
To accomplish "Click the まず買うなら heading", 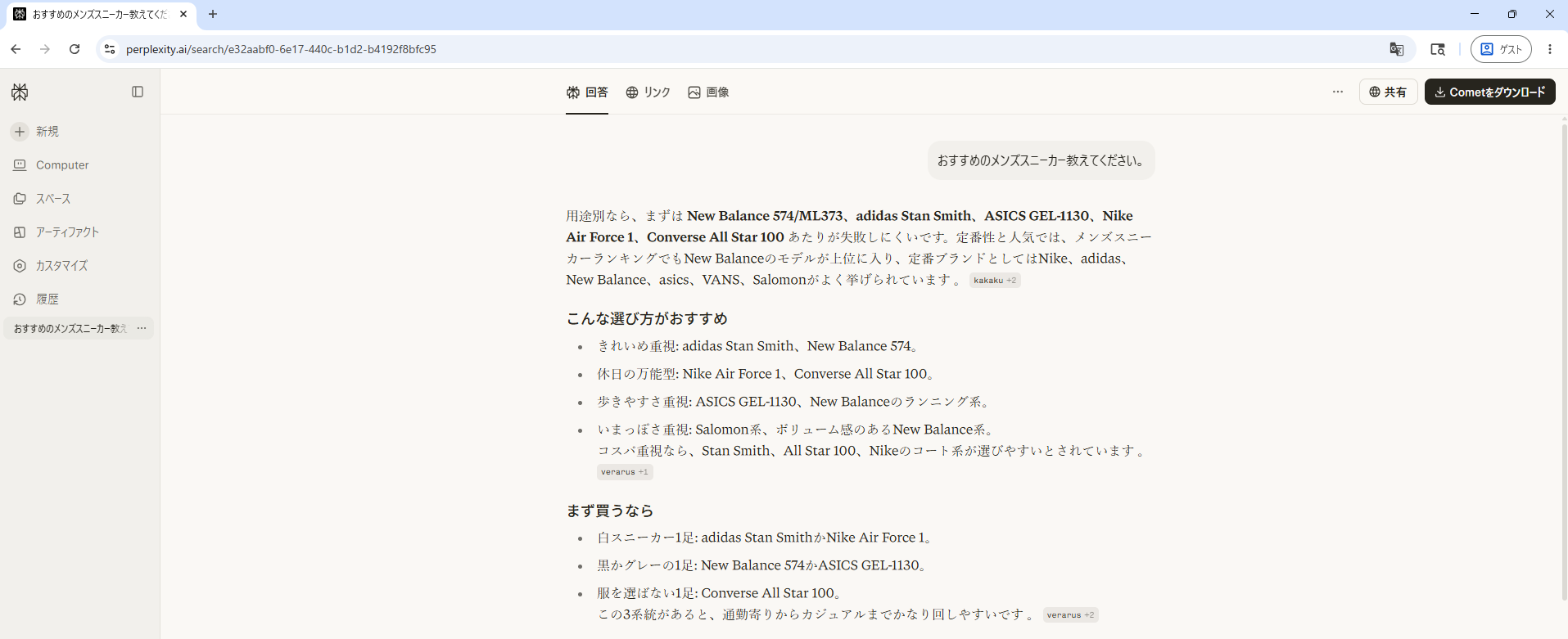I will [610, 511].
